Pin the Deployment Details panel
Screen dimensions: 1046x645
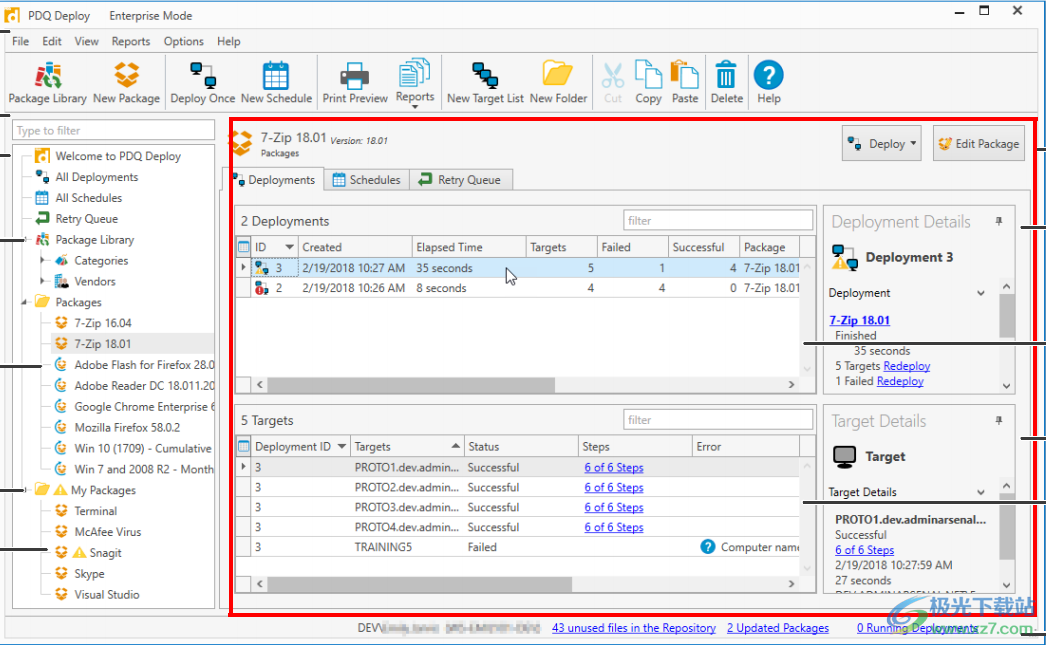[x=999, y=221]
